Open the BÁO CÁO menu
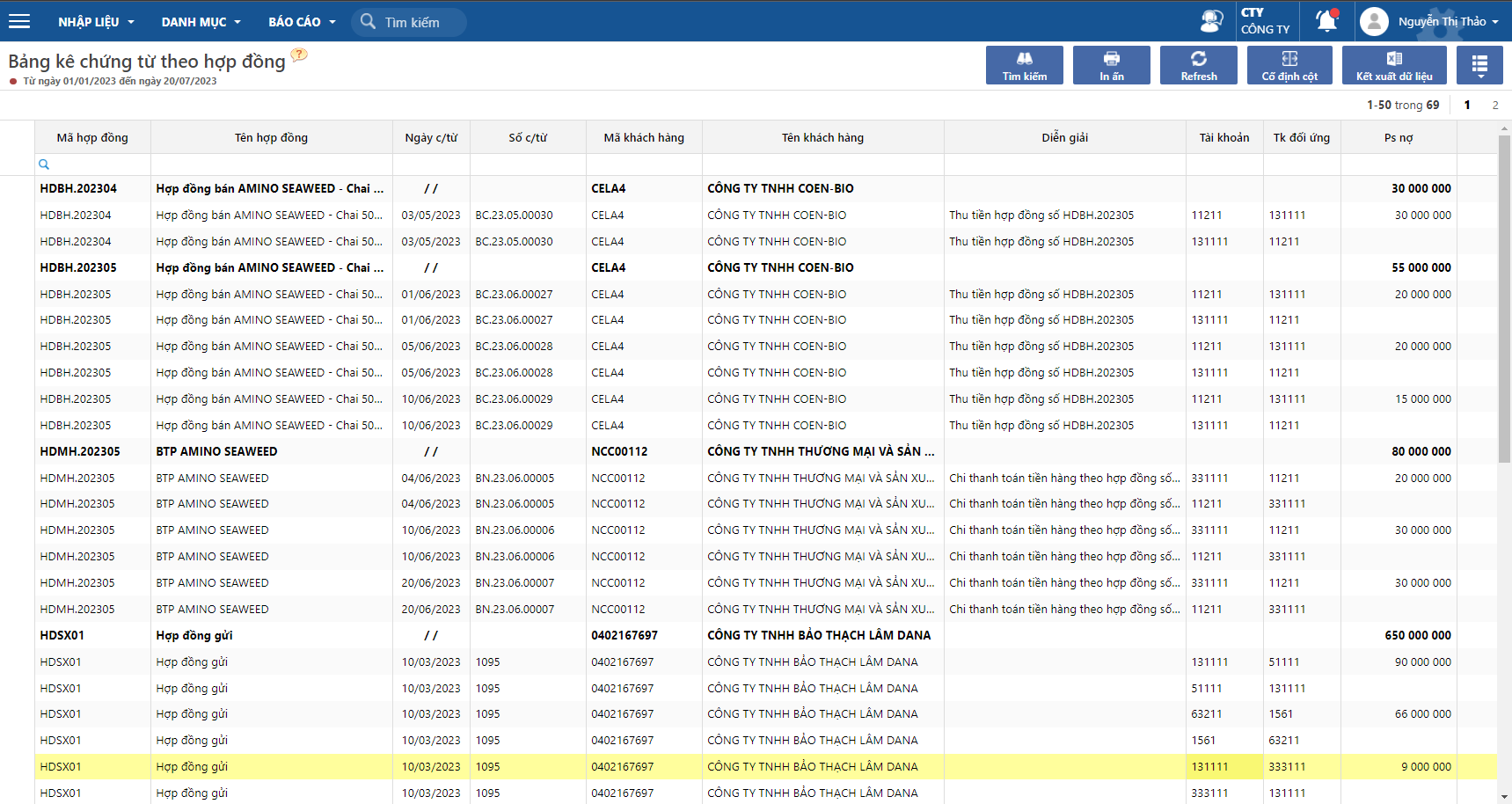Screen dimensions: 1512x804 (x=302, y=22)
